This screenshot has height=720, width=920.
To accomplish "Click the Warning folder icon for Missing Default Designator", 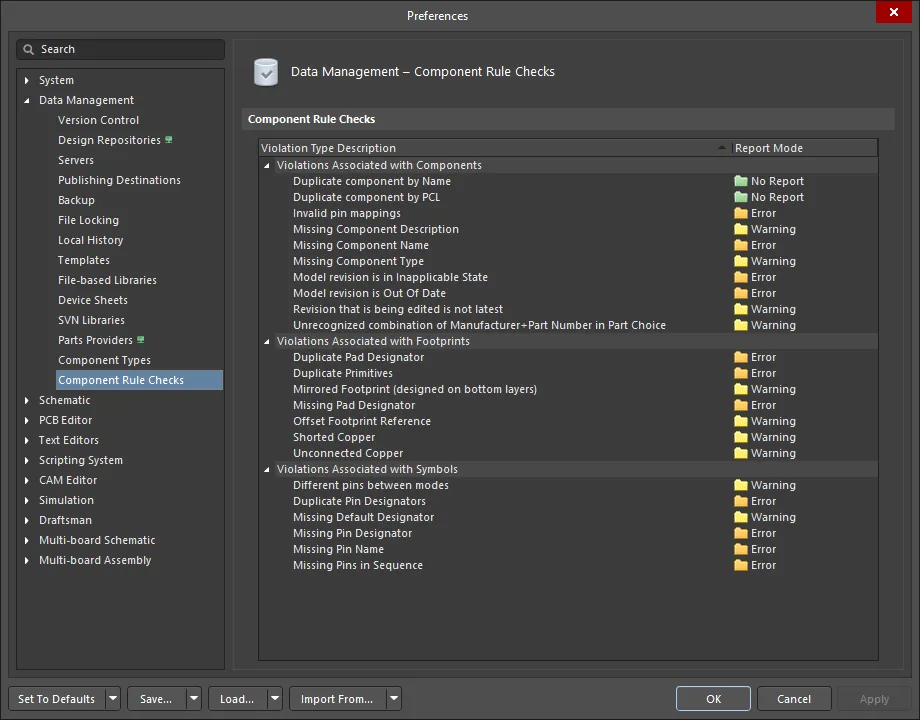I will pyautogui.click(x=740, y=517).
